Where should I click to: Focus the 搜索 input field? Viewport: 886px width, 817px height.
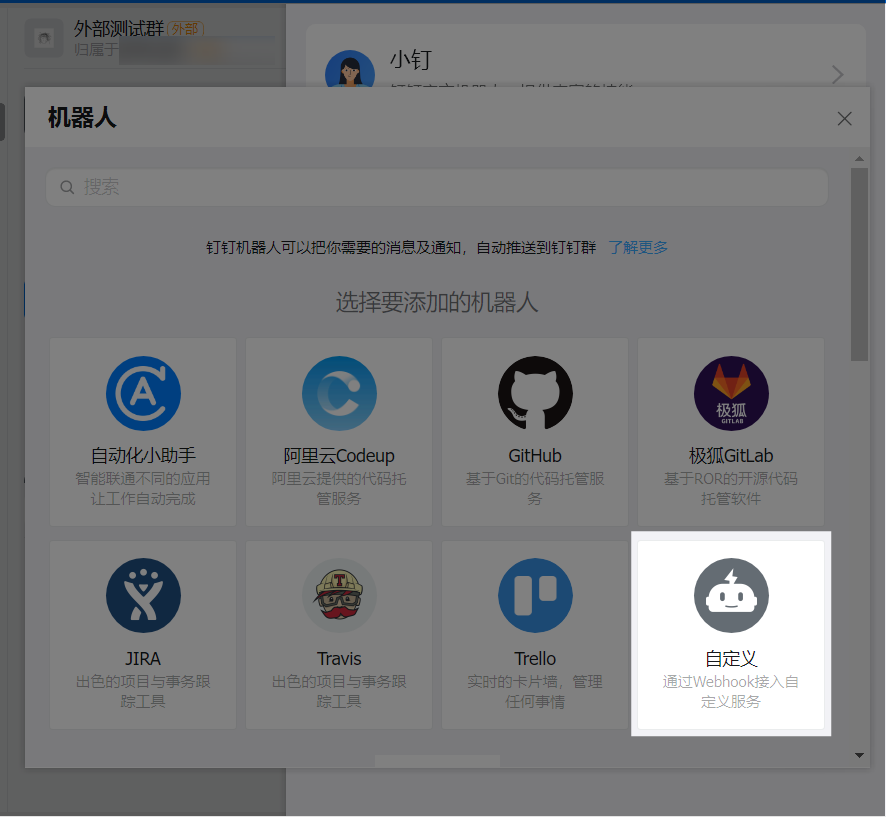coord(437,188)
